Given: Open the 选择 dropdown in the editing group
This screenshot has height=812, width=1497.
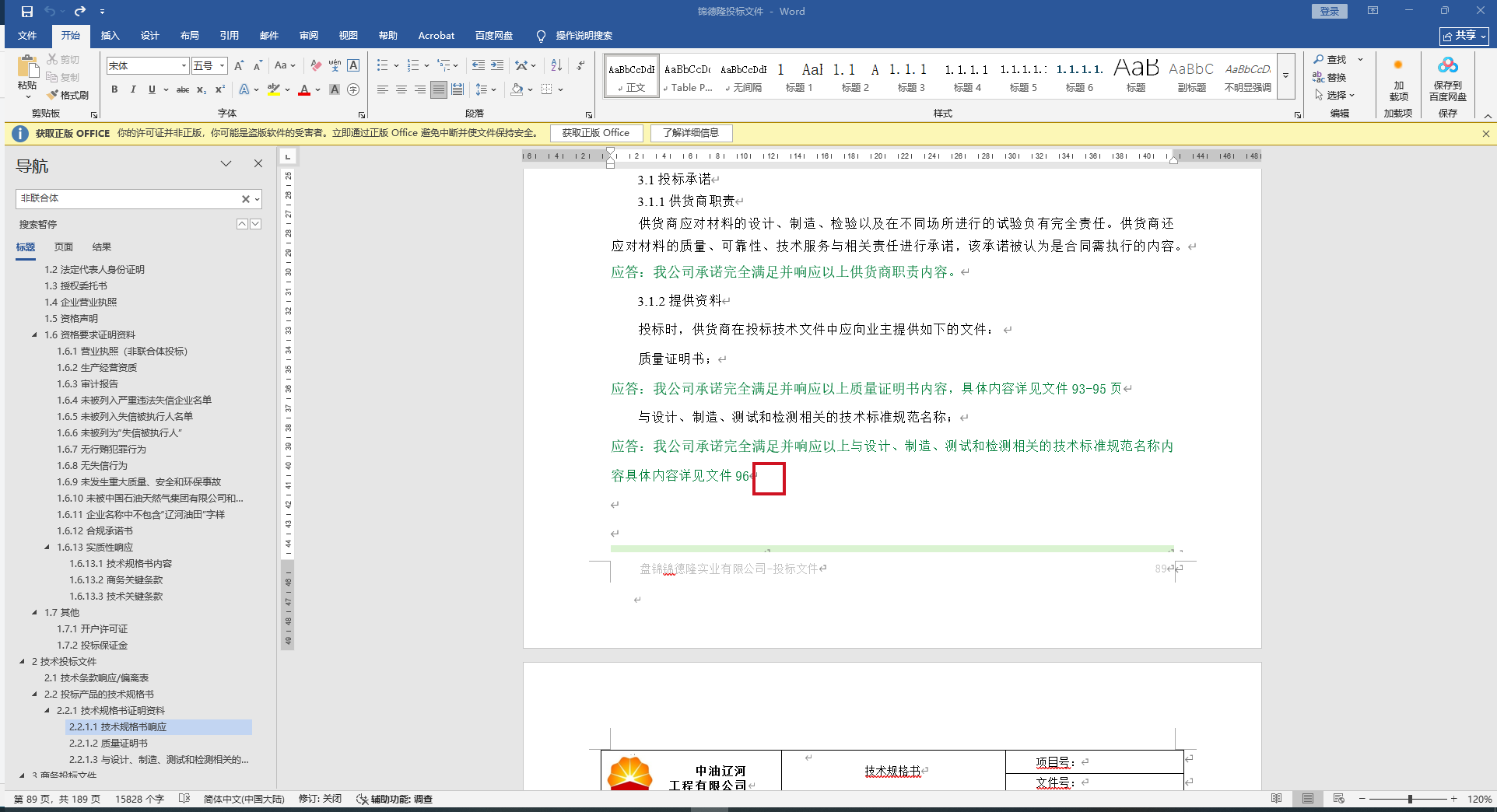Looking at the screenshot, I should tap(1335, 95).
